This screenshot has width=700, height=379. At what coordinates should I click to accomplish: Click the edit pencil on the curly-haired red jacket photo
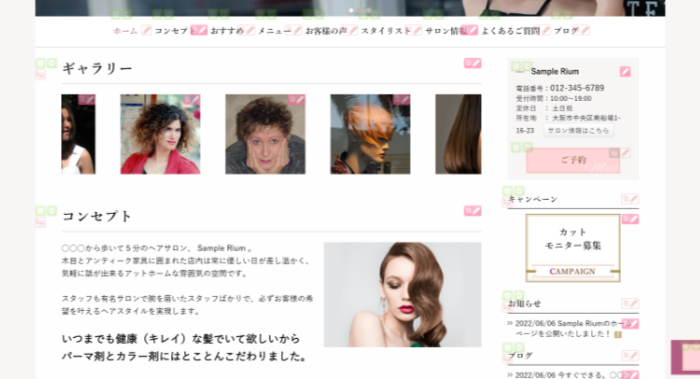pyautogui.click(x=192, y=100)
